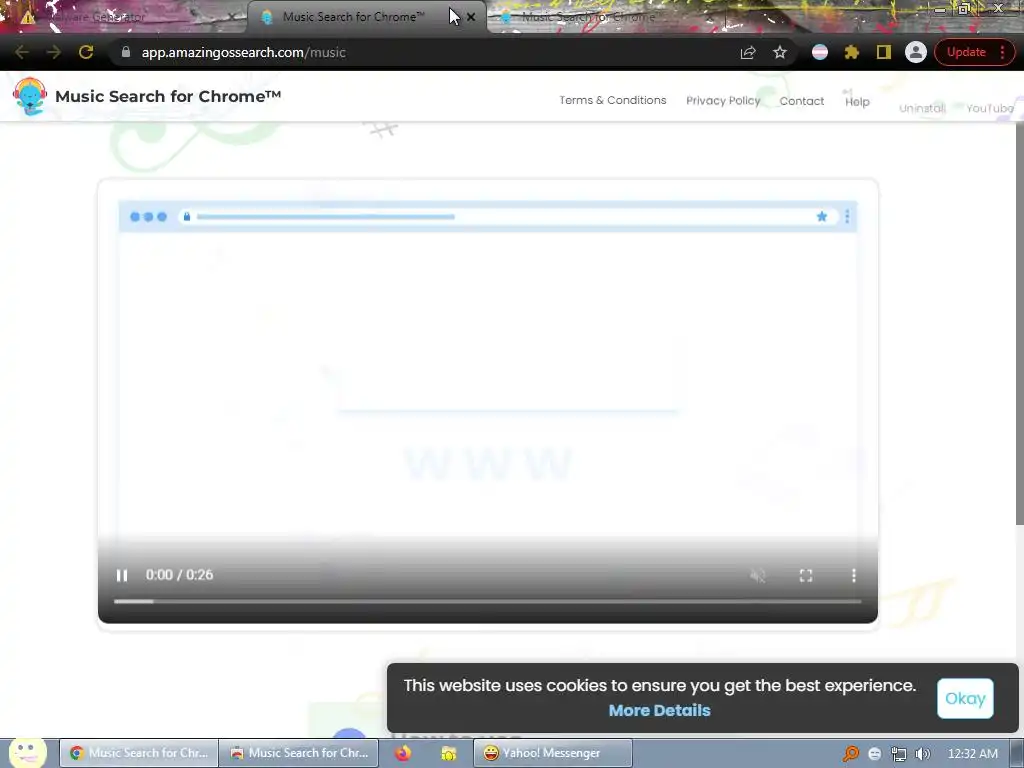The height and width of the screenshot is (768, 1024).
Task: Open the folder icon in taskbar
Action: tap(449, 754)
